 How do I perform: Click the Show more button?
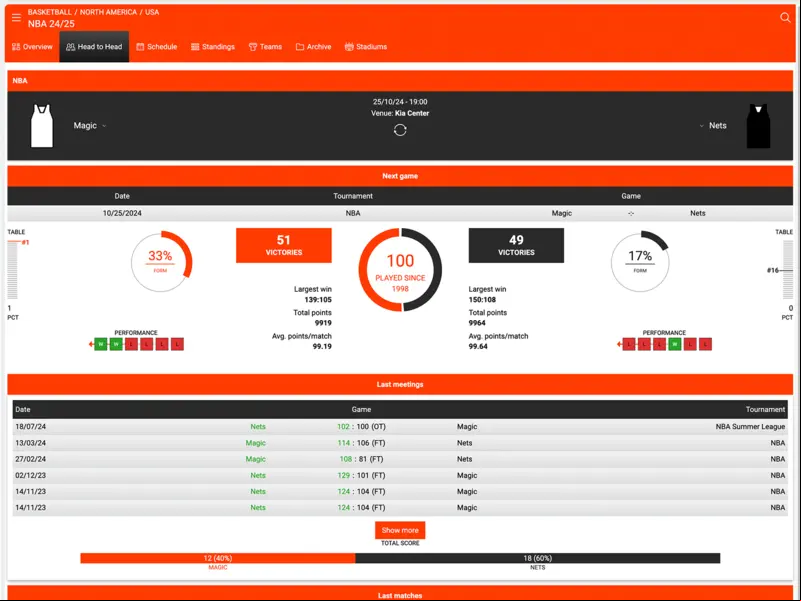pos(400,530)
